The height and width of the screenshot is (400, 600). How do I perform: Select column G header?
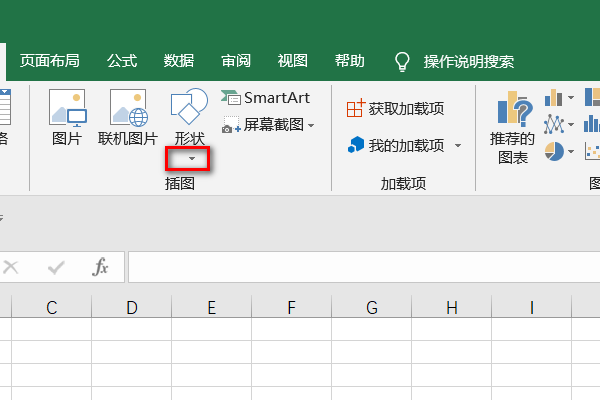pos(372,307)
